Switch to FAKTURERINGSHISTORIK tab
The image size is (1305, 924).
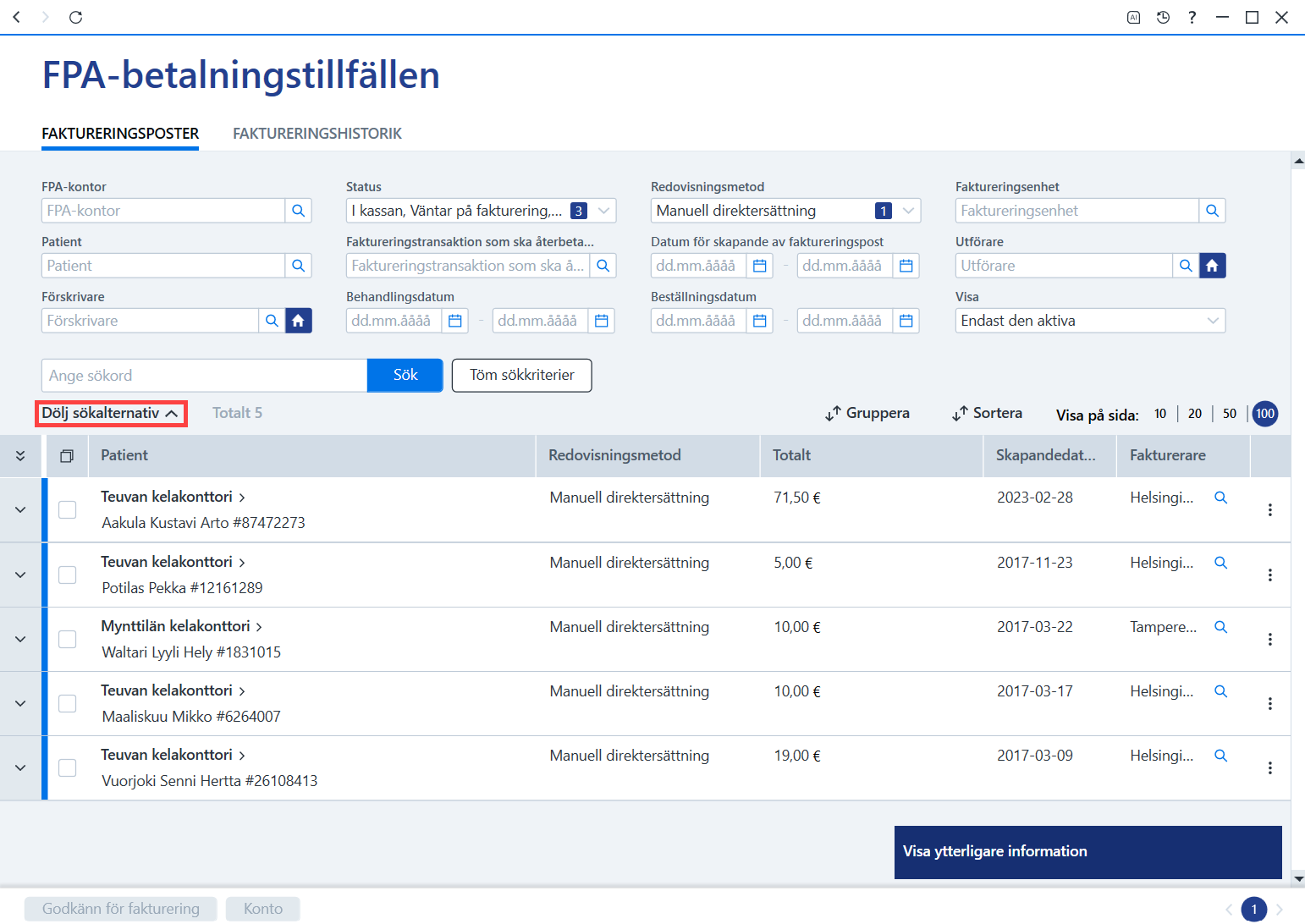tap(317, 134)
